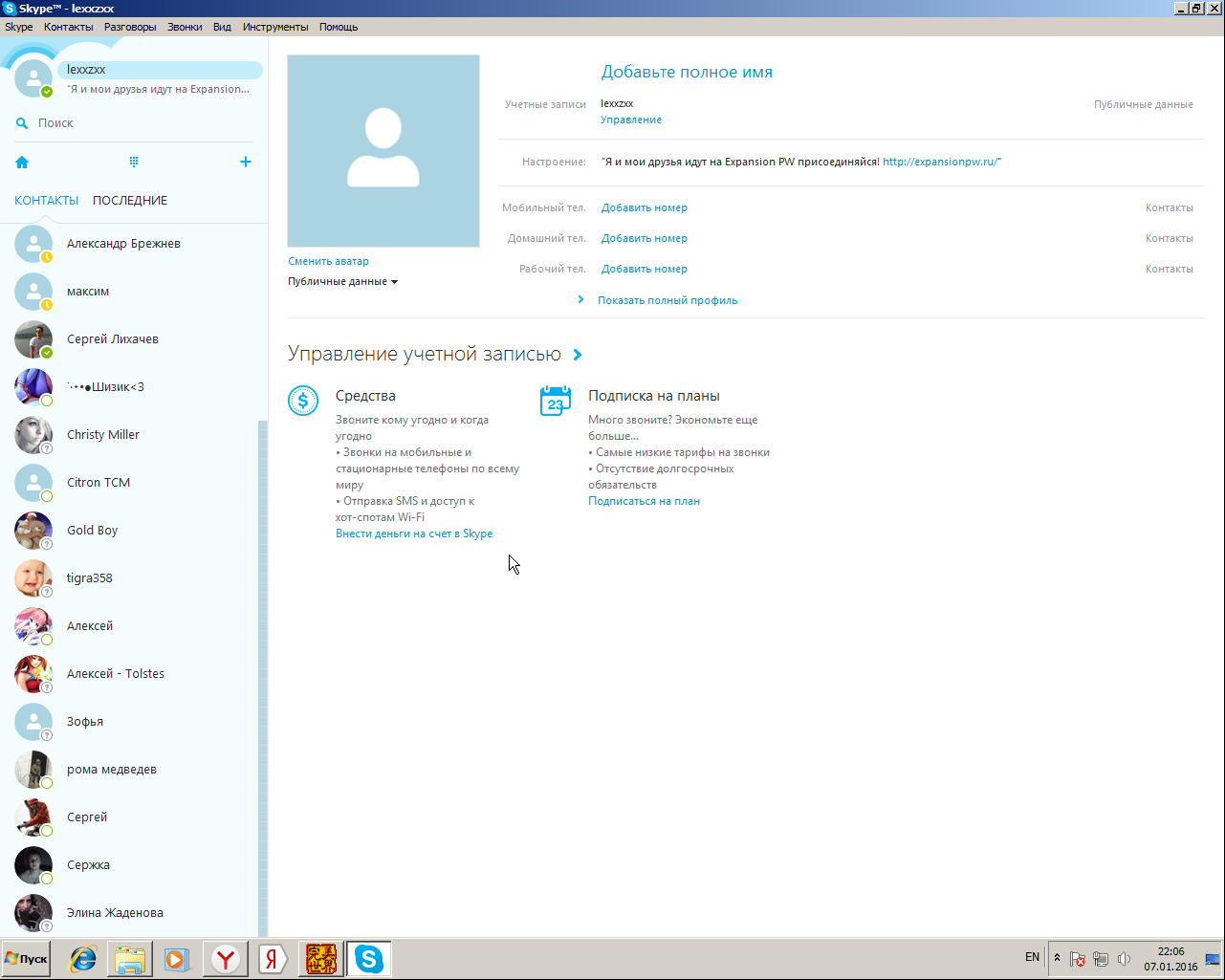Click the plus add contact icon

pyautogui.click(x=246, y=162)
